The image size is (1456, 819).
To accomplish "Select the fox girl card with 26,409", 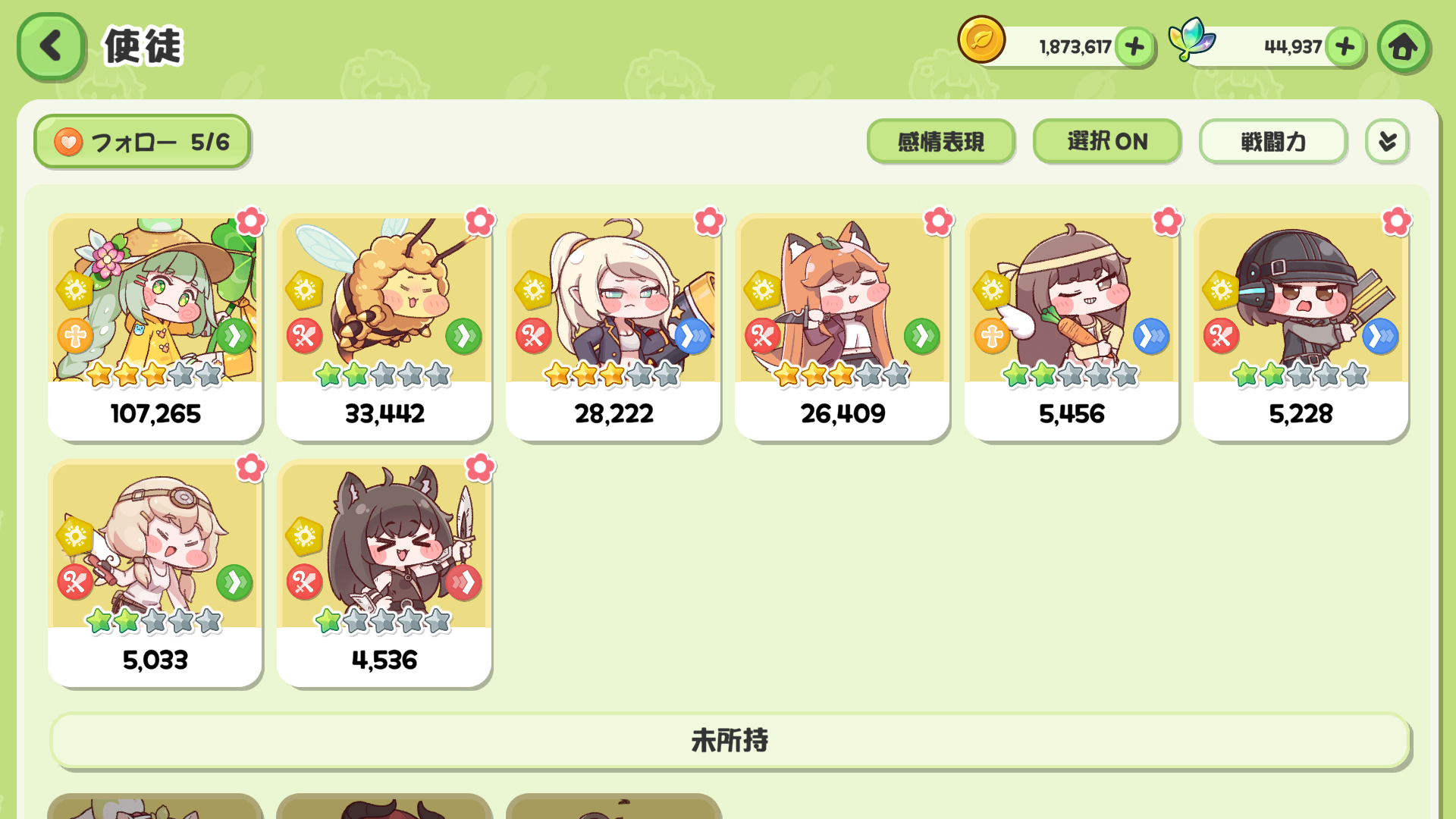I will pyautogui.click(x=843, y=328).
